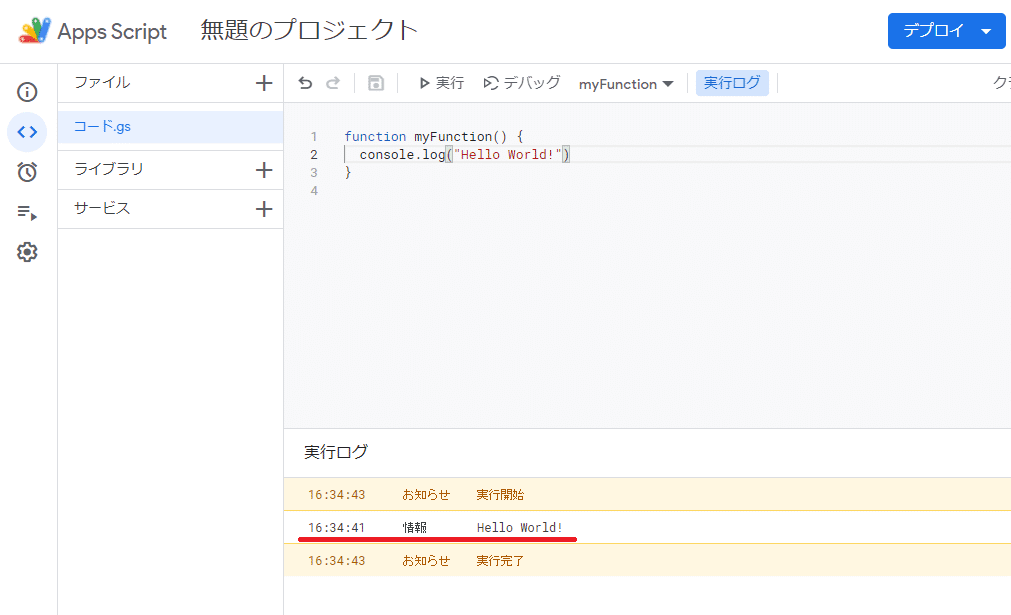
Task: Select the 実行完了 log entry
Action: pos(647,560)
